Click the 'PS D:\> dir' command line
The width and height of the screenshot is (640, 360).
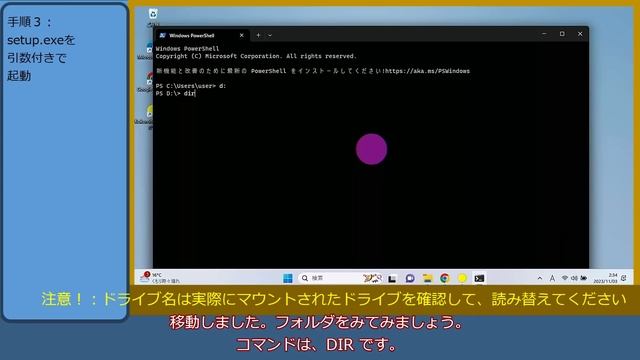click(x=176, y=93)
